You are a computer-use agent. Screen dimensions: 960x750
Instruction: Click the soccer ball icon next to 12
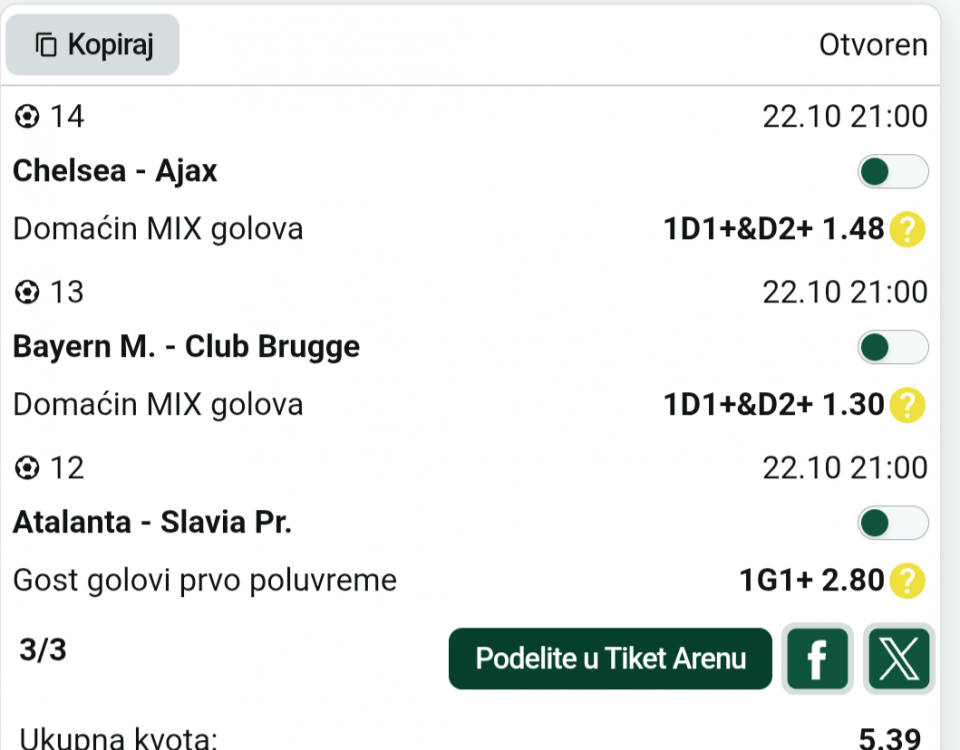pos(27,468)
